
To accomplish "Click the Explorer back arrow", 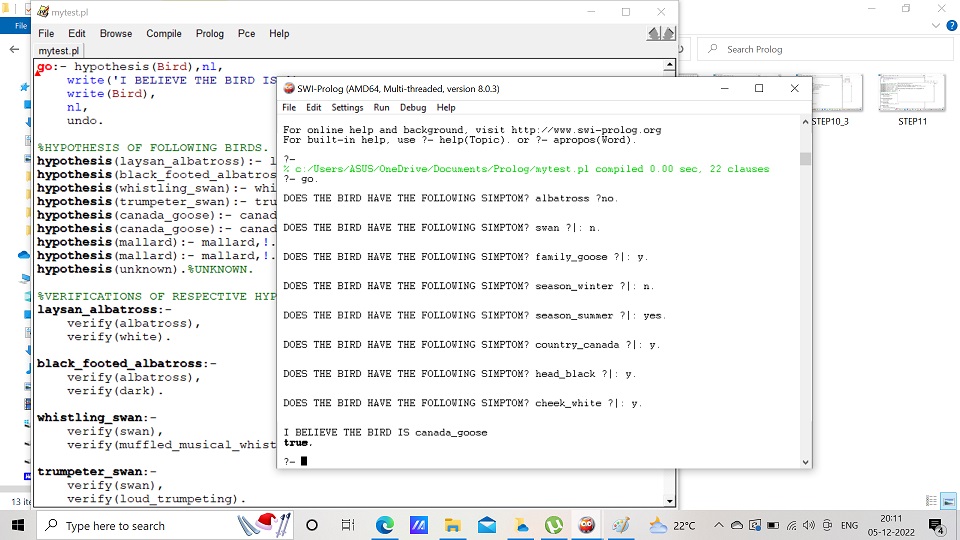I will tap(14, 50).
